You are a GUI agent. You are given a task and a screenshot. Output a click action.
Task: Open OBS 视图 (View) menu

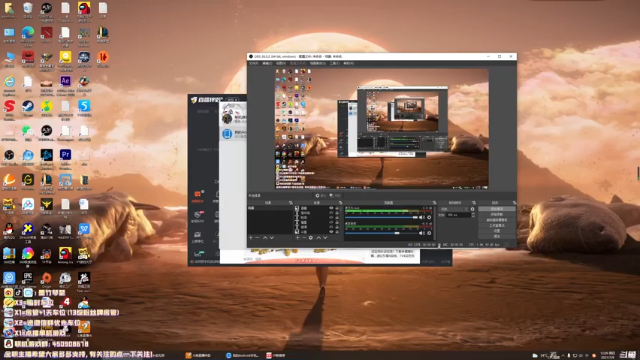pos(281,63)
